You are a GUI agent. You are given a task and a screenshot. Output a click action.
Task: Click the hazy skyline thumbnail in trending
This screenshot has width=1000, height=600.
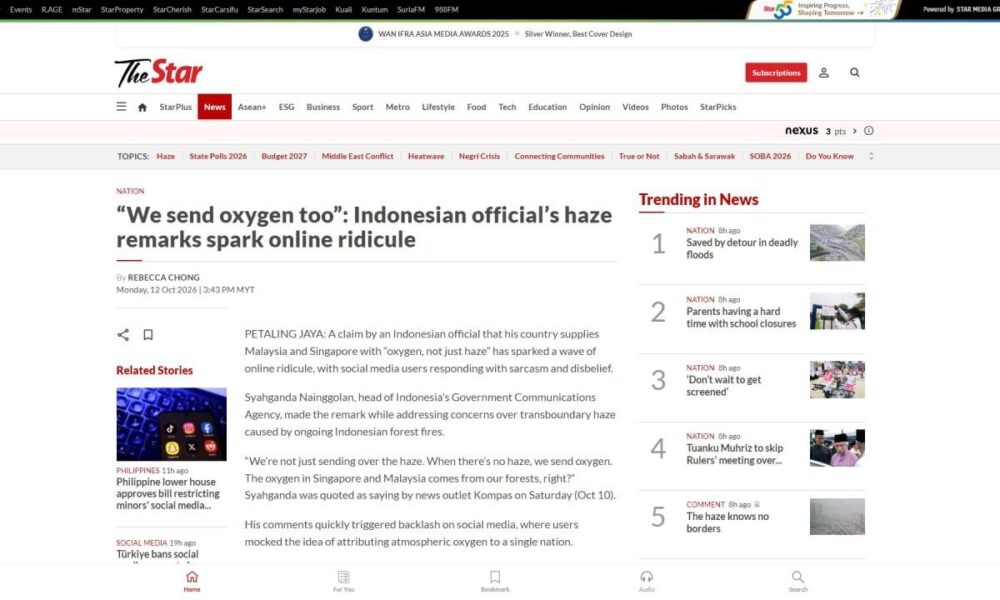coord(837,516)
